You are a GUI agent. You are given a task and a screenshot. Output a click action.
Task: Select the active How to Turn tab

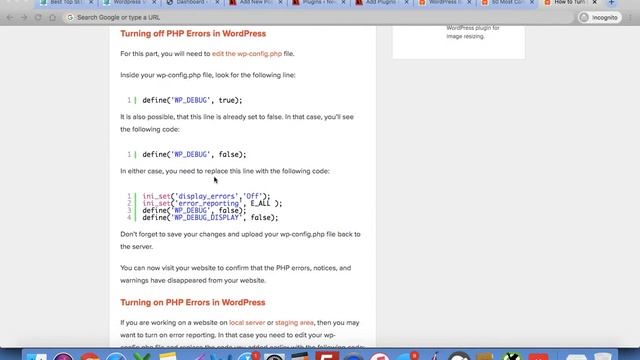(568, 3)
